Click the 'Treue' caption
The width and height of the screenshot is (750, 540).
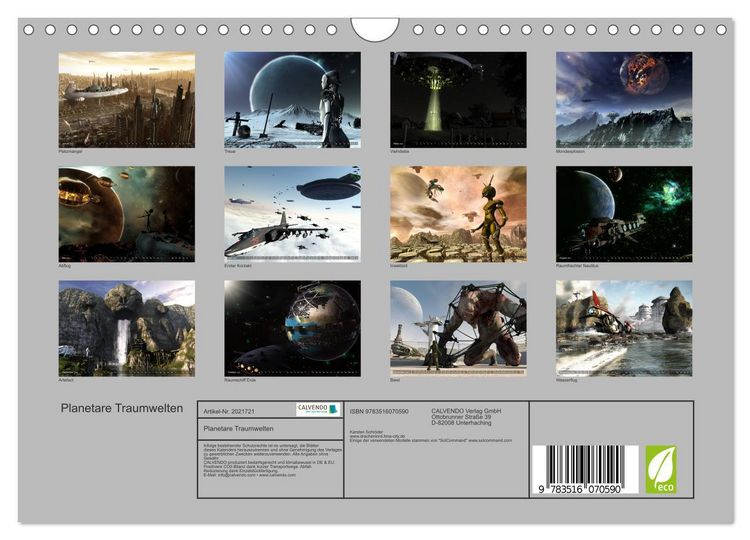click(x=230, y=151)
